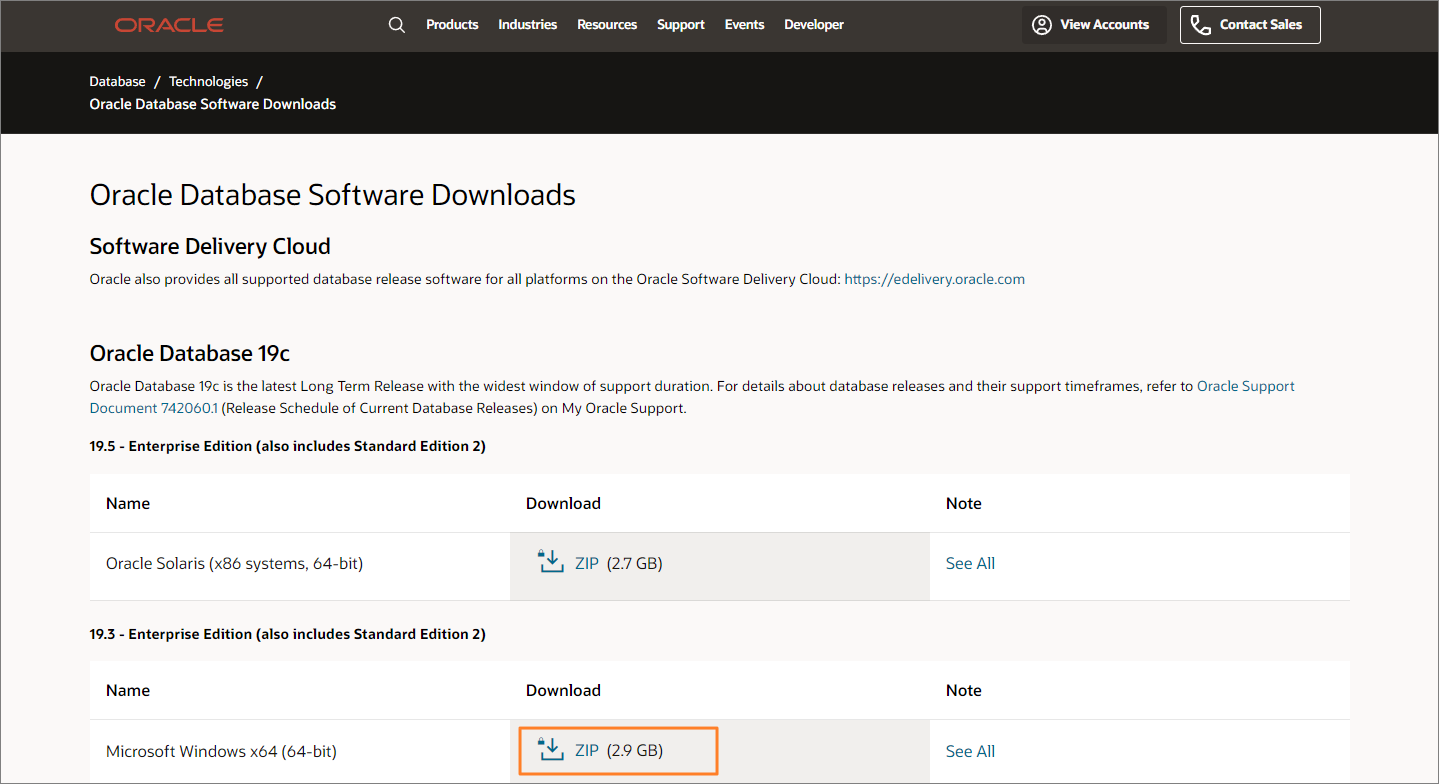This screenshot has width=1439, height=784.
Task: Click the Note column header in 19.5 table
Action: (964, 503)
